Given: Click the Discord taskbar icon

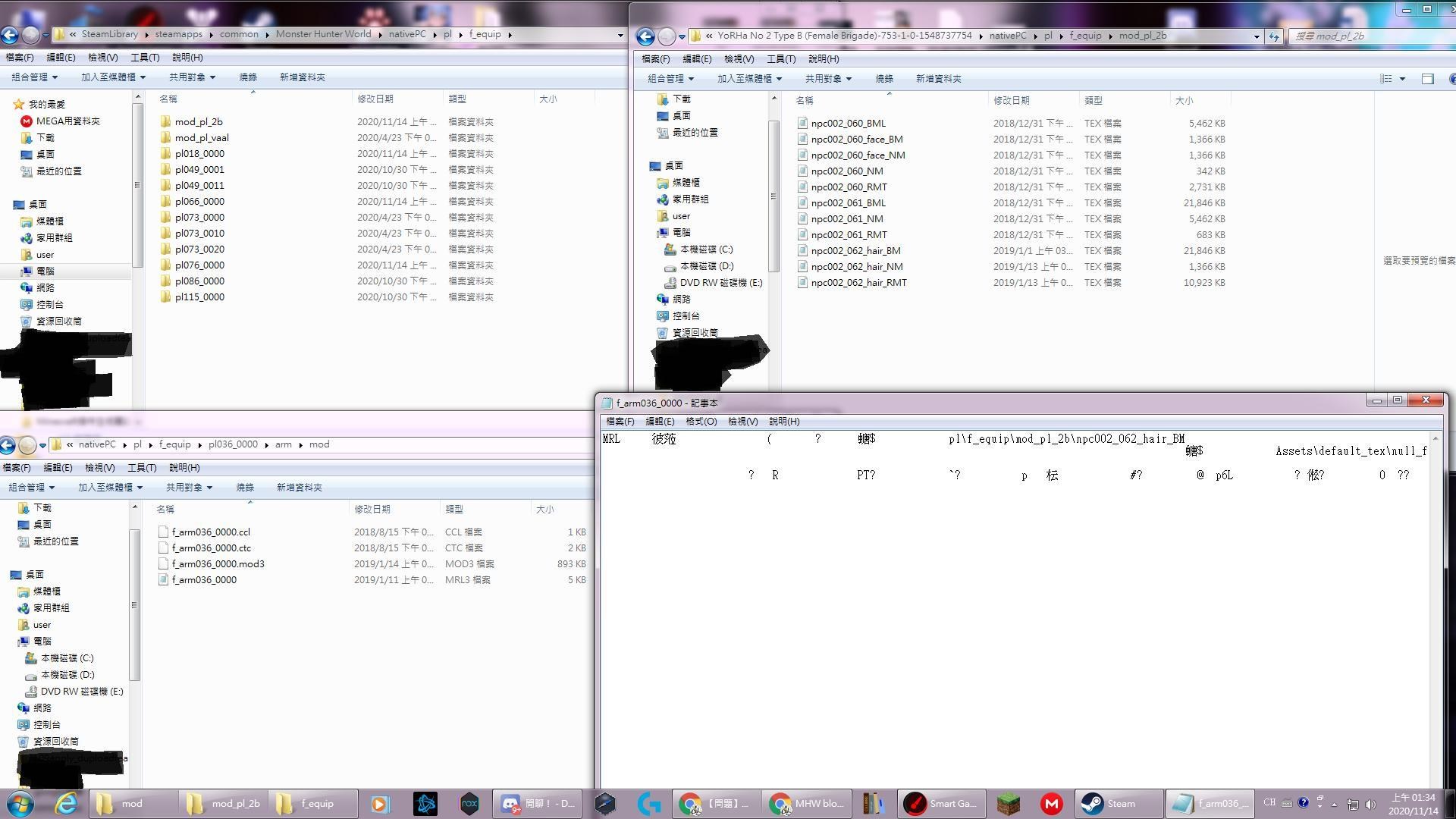Looking at the screenshot, I should [x=510, y=804].
